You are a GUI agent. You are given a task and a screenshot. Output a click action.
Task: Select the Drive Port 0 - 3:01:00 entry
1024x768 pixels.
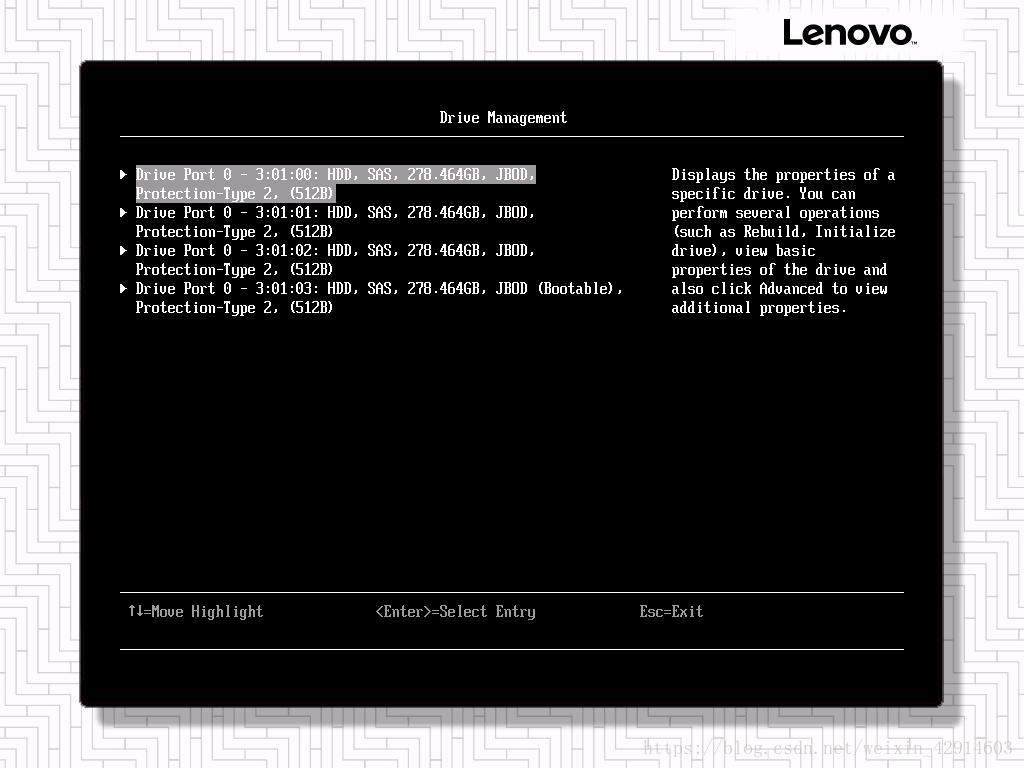point(335,184)
